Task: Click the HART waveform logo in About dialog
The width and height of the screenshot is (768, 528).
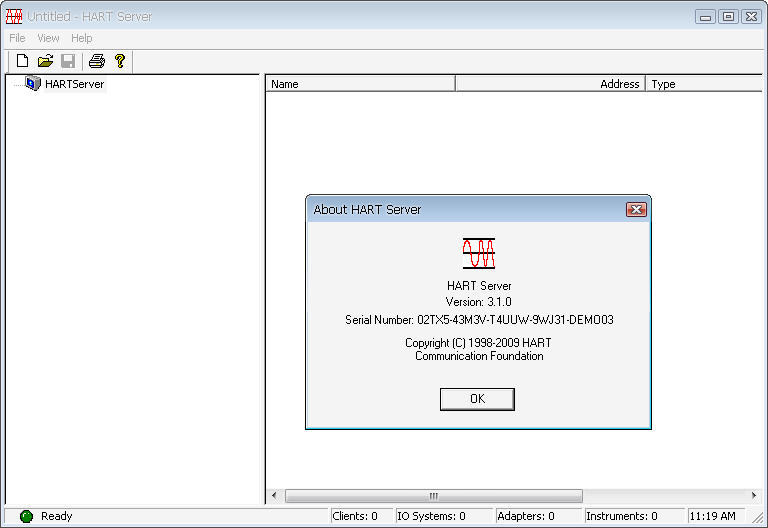Action: pyautogui.click(x=479, y=253)
